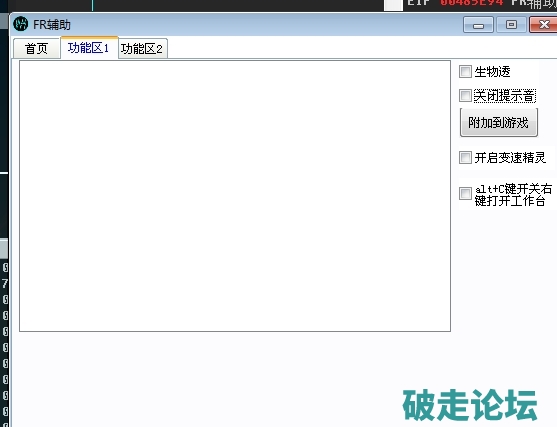Click inside the large empty list box
This screenshot has width=557, height=427.
pyautogui.click(x=235, y=196)
